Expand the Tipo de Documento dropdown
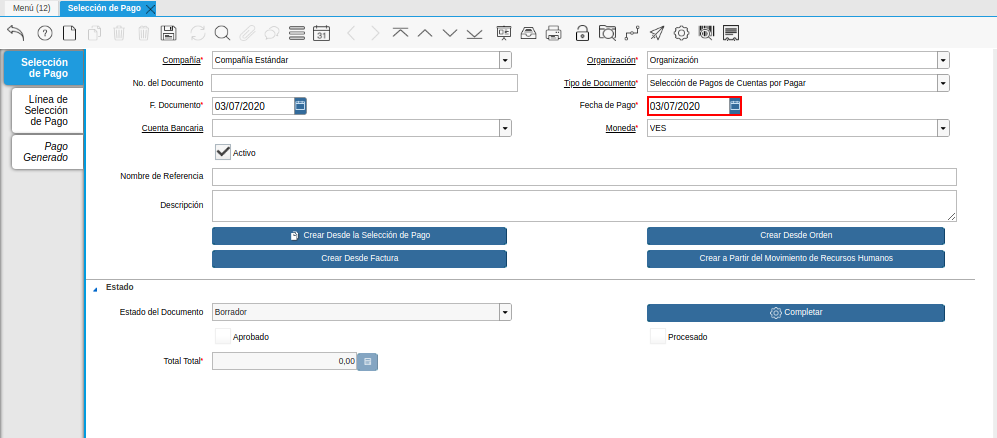Image resolution: width=997 pixels, height=438 pixels. [x=943, y=83]
